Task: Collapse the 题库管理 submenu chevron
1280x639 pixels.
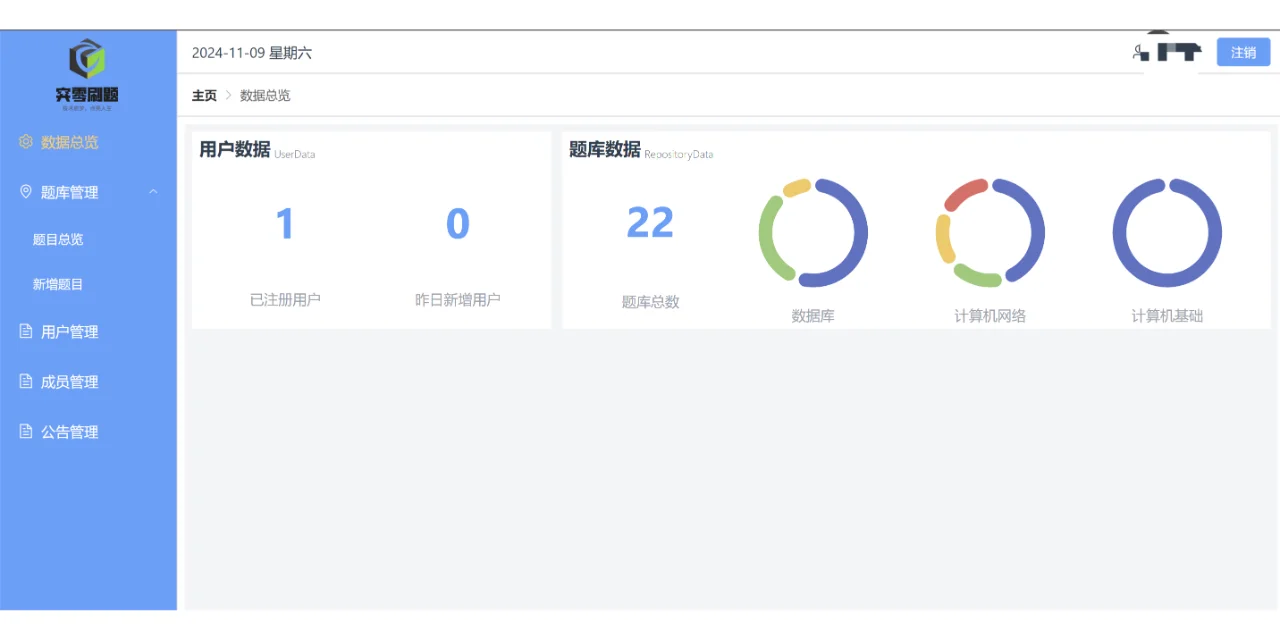Action: click(x=152, y=192)
